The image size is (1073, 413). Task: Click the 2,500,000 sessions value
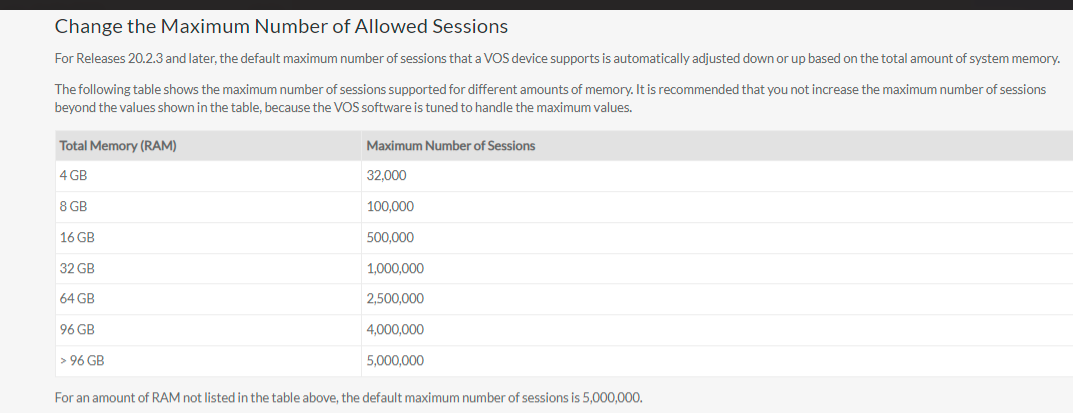click(x=396, y=299)
